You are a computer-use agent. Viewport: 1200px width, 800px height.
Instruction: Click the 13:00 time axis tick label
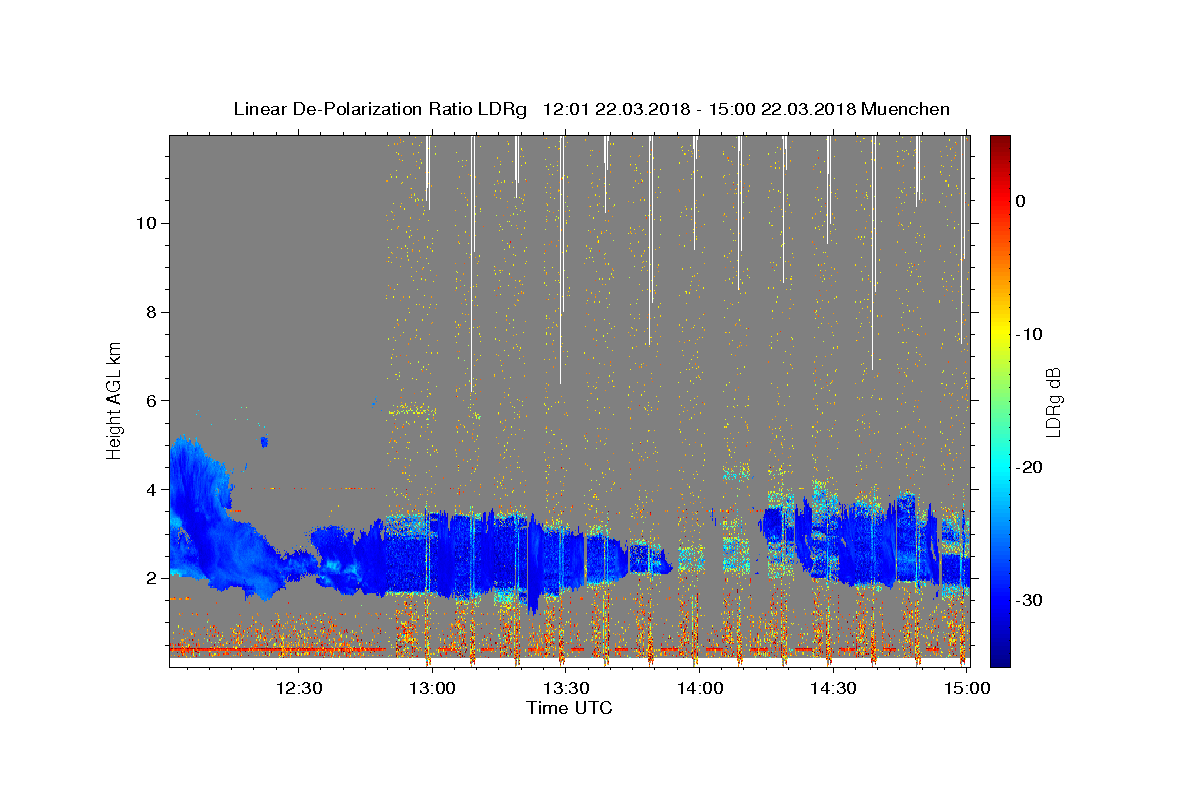[433, 688]
